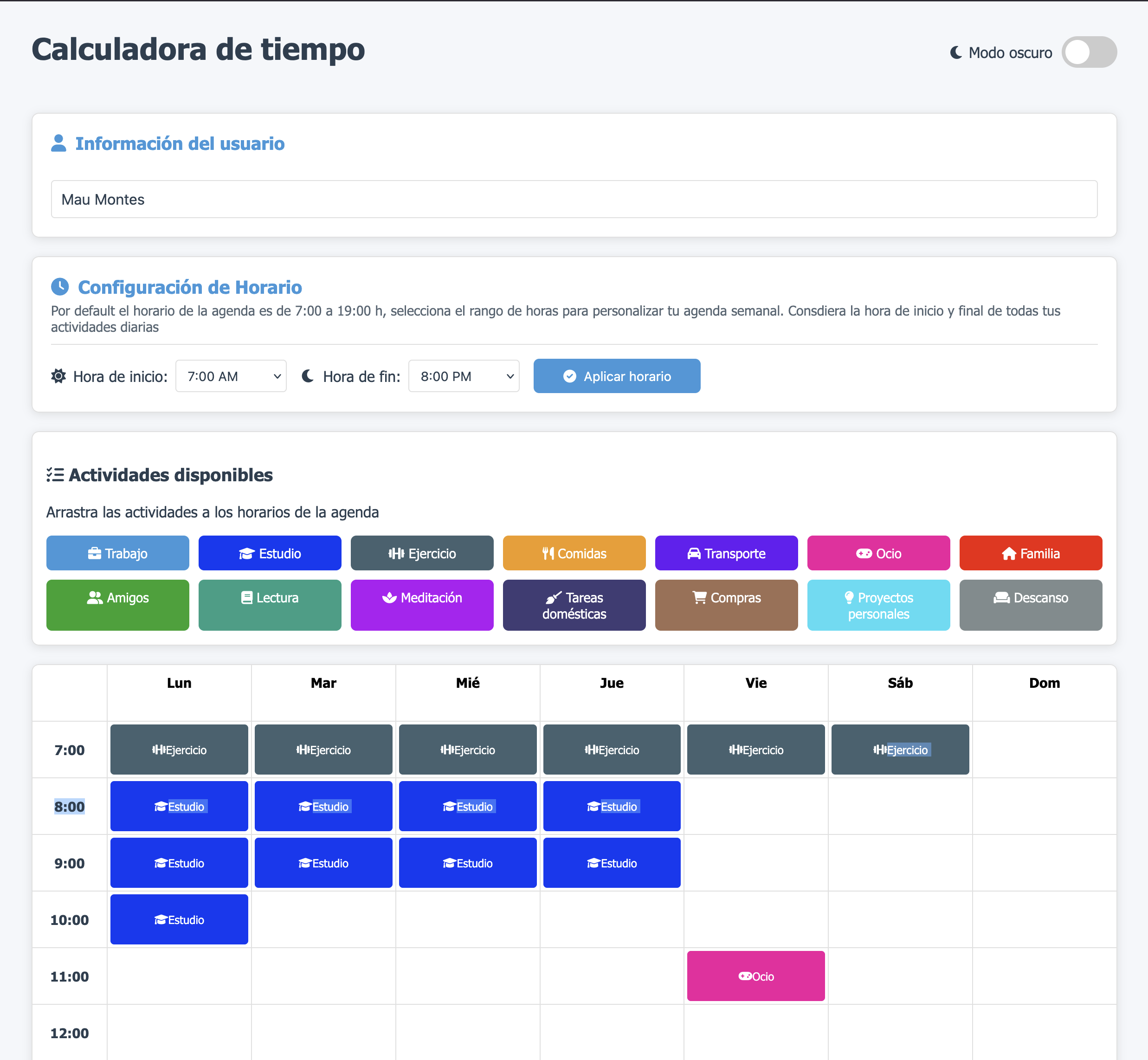Image resolution: width=1148 pixels, height=1060 pixels.
Task: Select the Compras activity block
Action: coord(726,605)
